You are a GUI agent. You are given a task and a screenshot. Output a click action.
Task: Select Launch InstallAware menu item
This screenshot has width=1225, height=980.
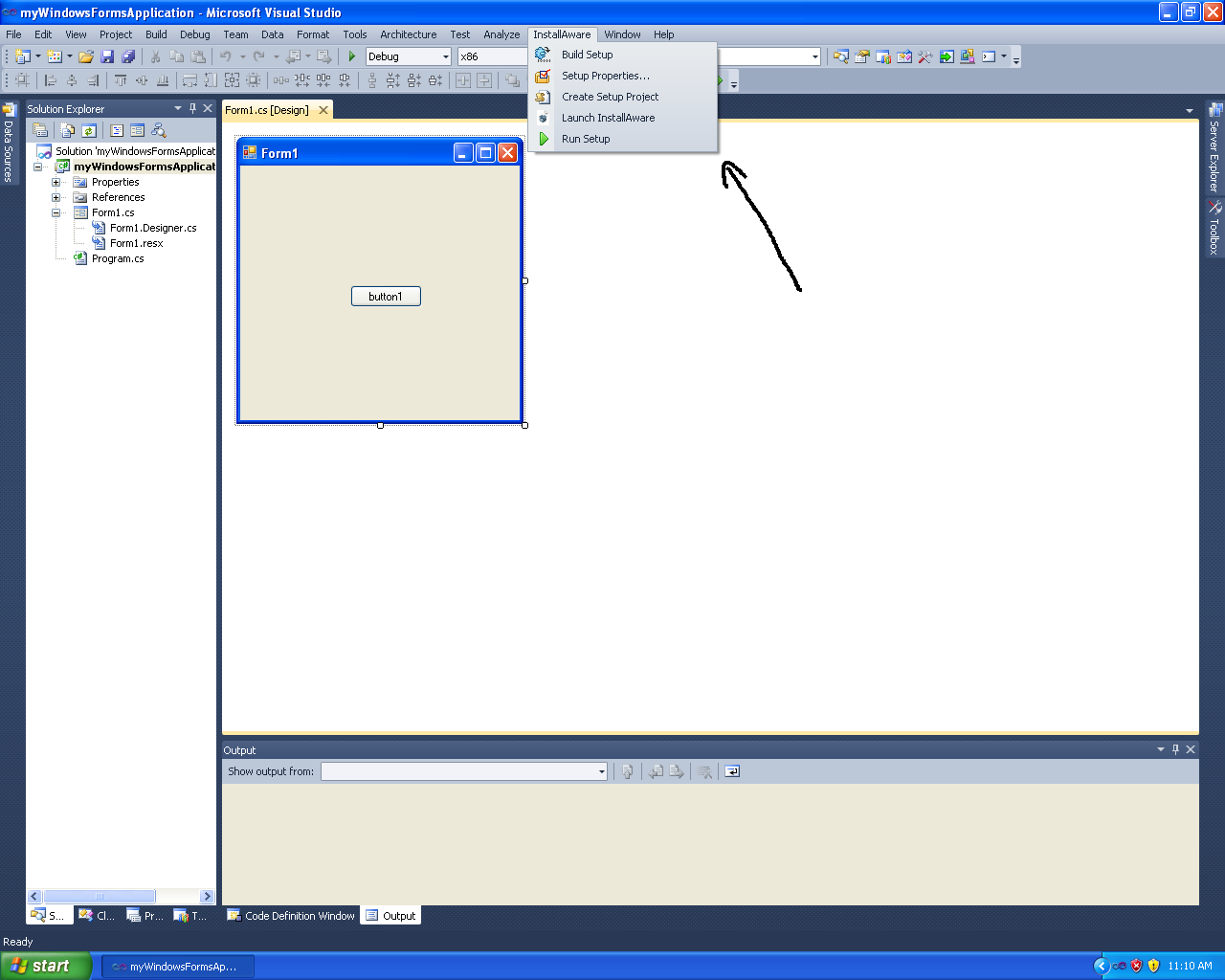pyautogui.click(x=622, y=118)
